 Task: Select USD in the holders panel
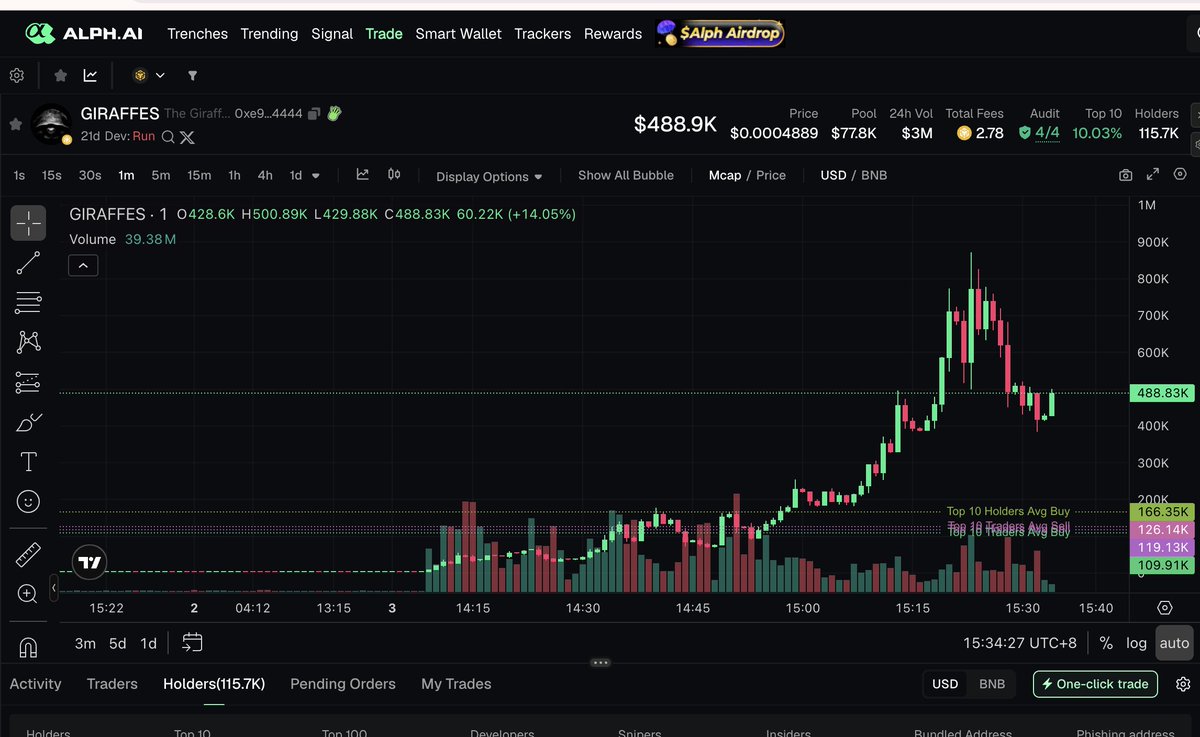point(945,684)
